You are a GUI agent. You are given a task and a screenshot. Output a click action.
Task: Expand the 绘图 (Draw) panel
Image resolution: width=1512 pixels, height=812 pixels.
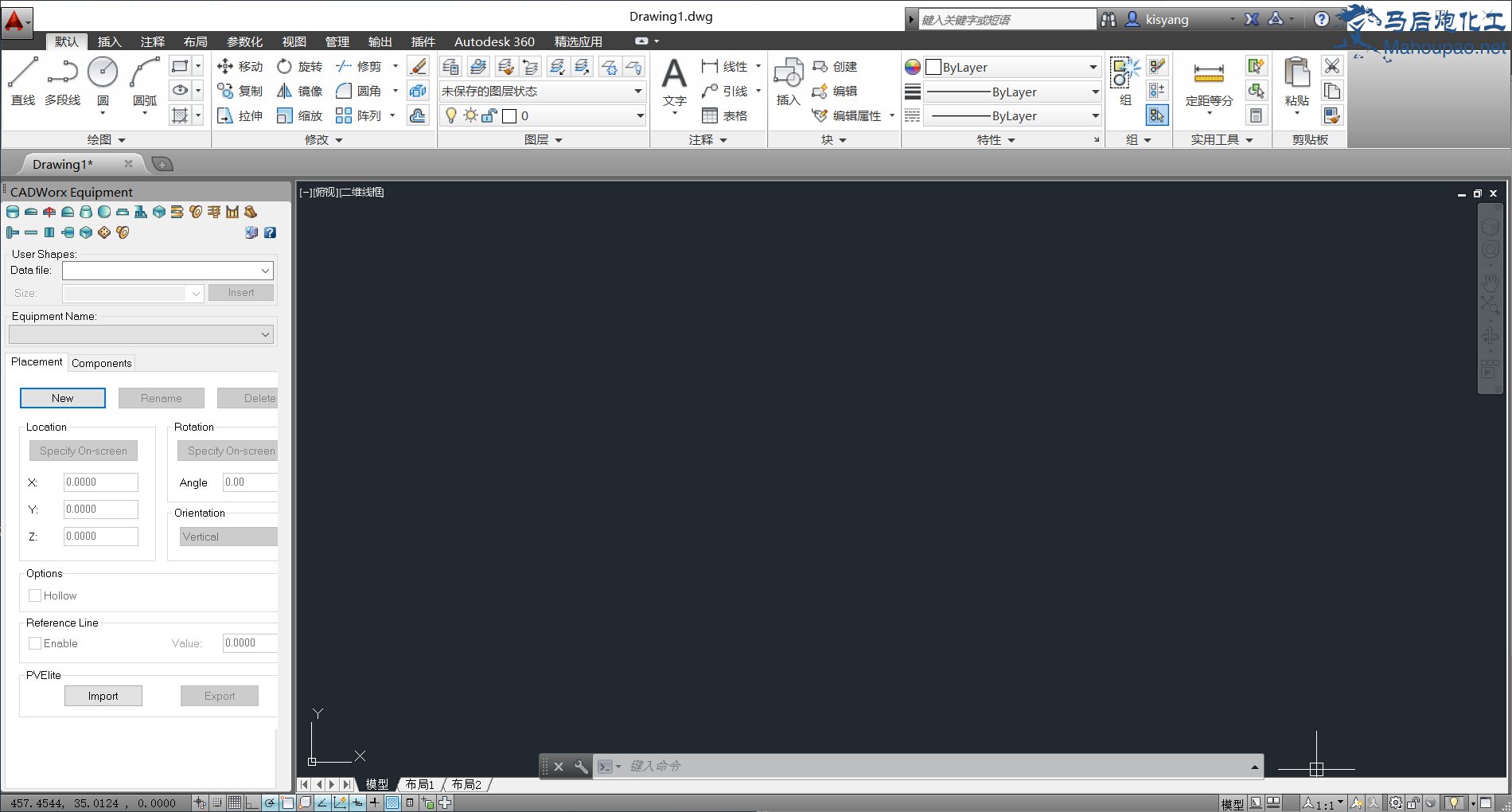pos(106,140)
